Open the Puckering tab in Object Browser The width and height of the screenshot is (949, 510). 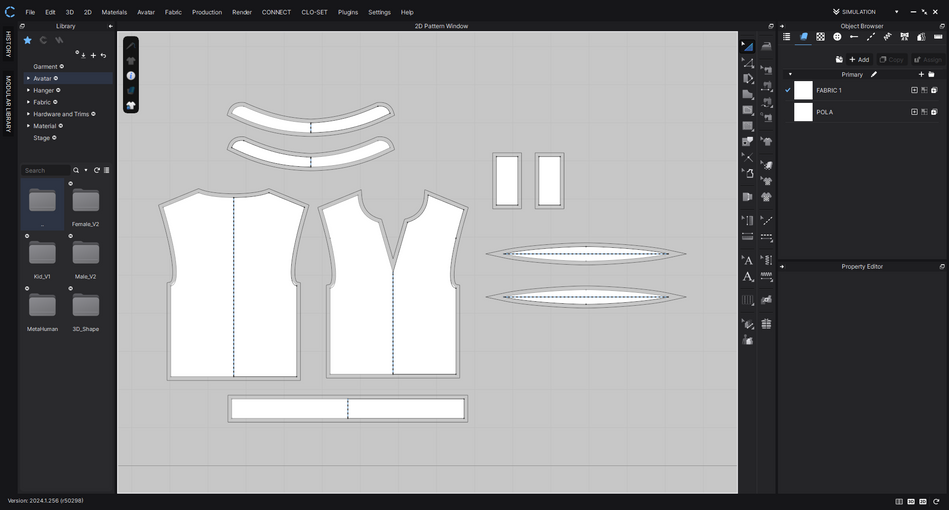coord(887,37)
